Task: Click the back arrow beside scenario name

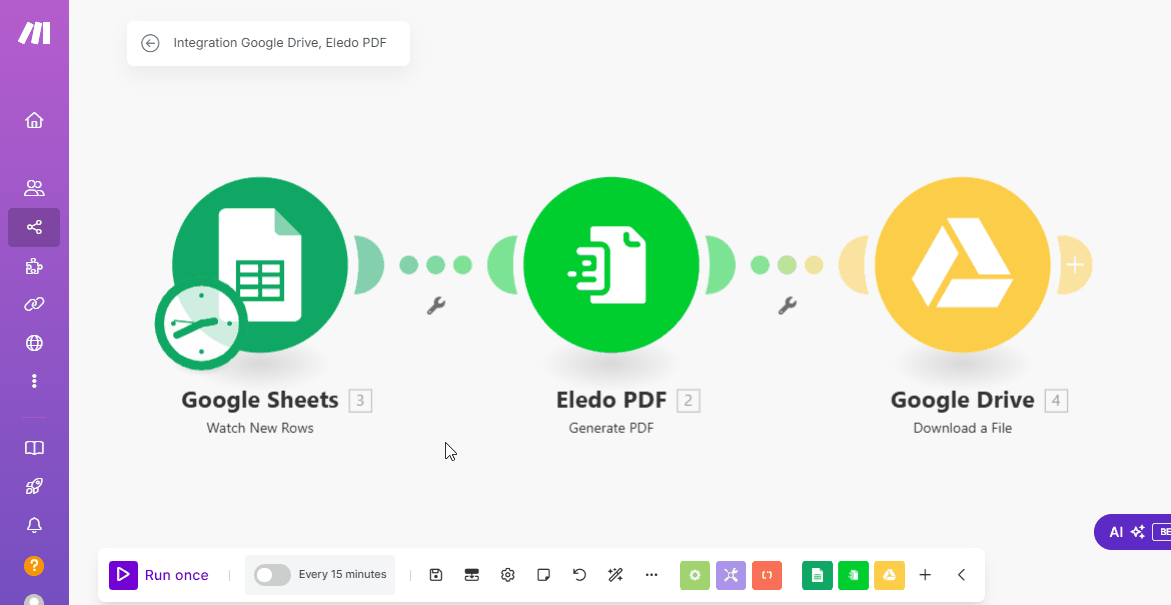Action: 150,43
